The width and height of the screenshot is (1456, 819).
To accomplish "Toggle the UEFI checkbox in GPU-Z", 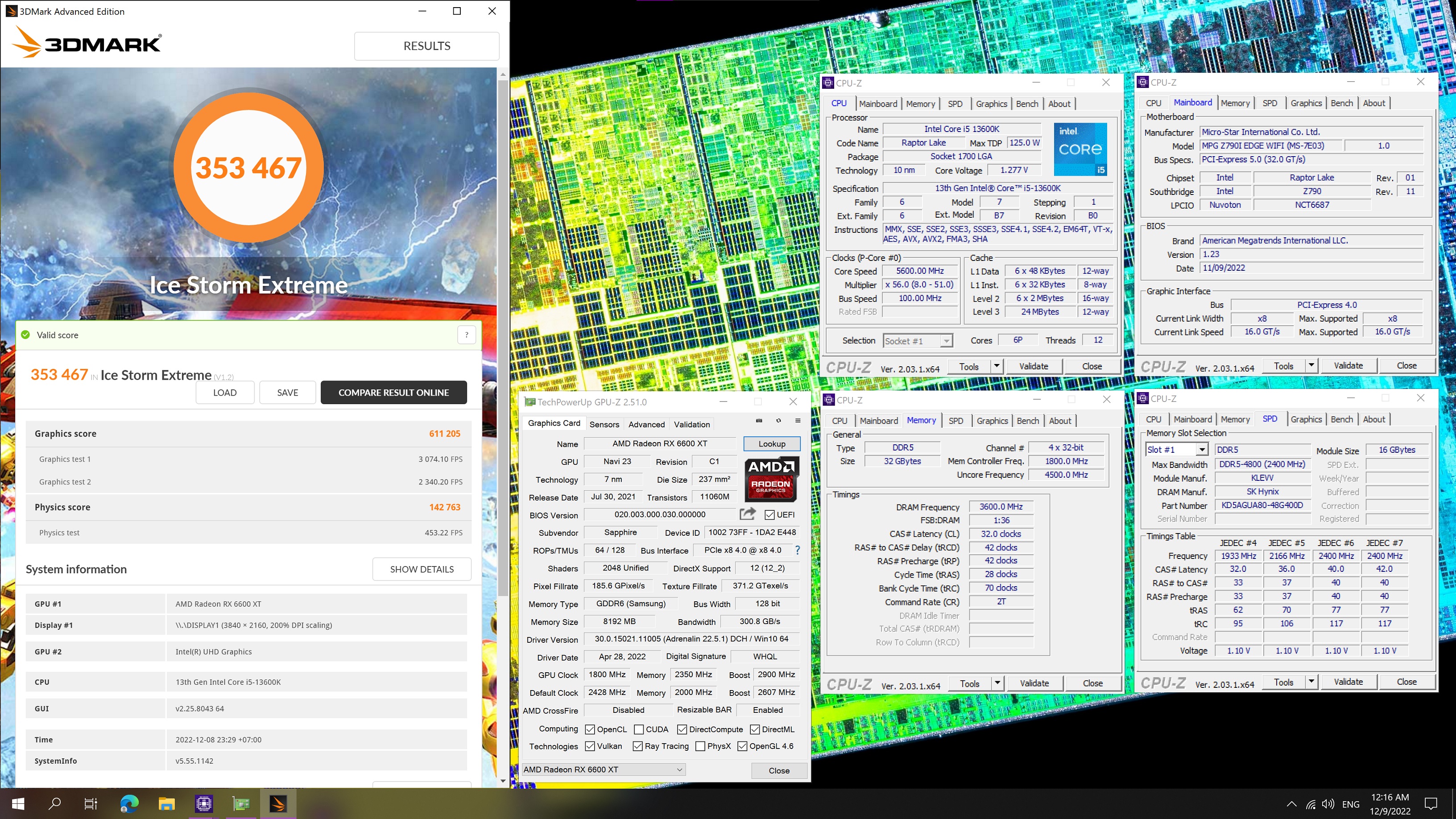I will pyautogui.click(x=769, y=514).
